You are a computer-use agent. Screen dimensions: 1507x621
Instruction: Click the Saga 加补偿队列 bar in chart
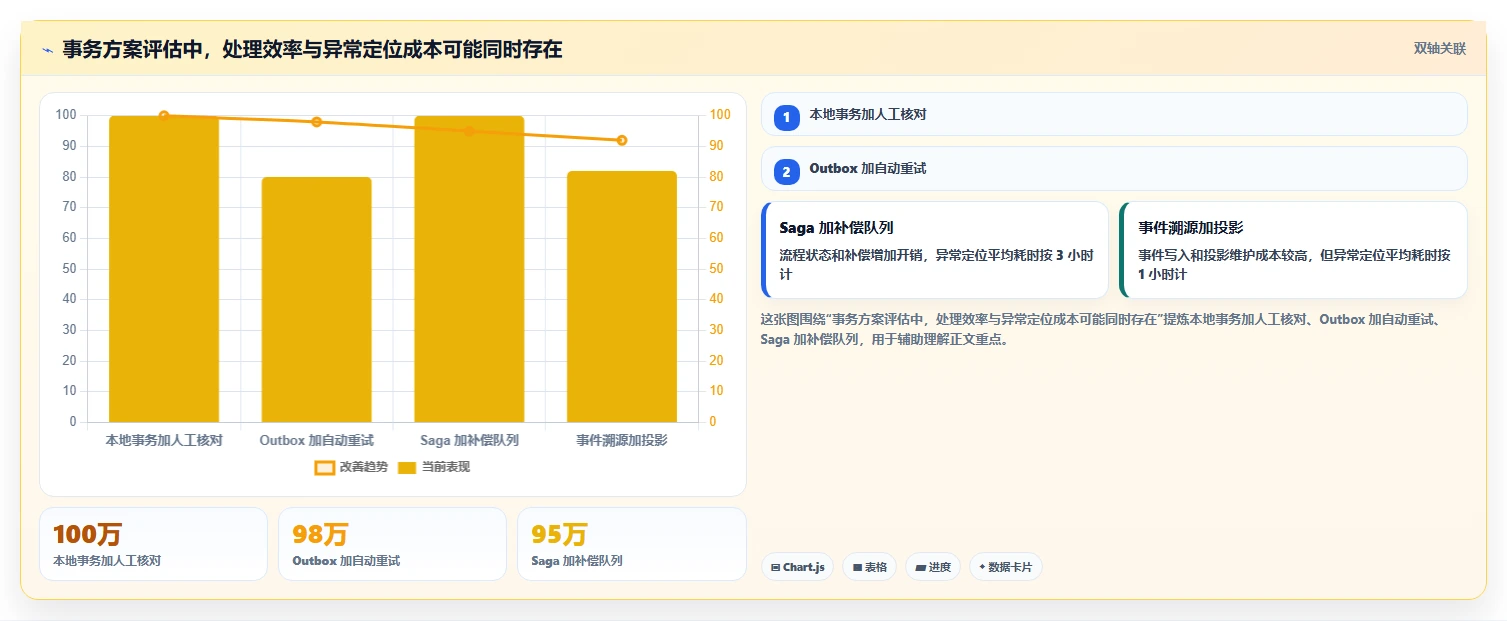469,269
